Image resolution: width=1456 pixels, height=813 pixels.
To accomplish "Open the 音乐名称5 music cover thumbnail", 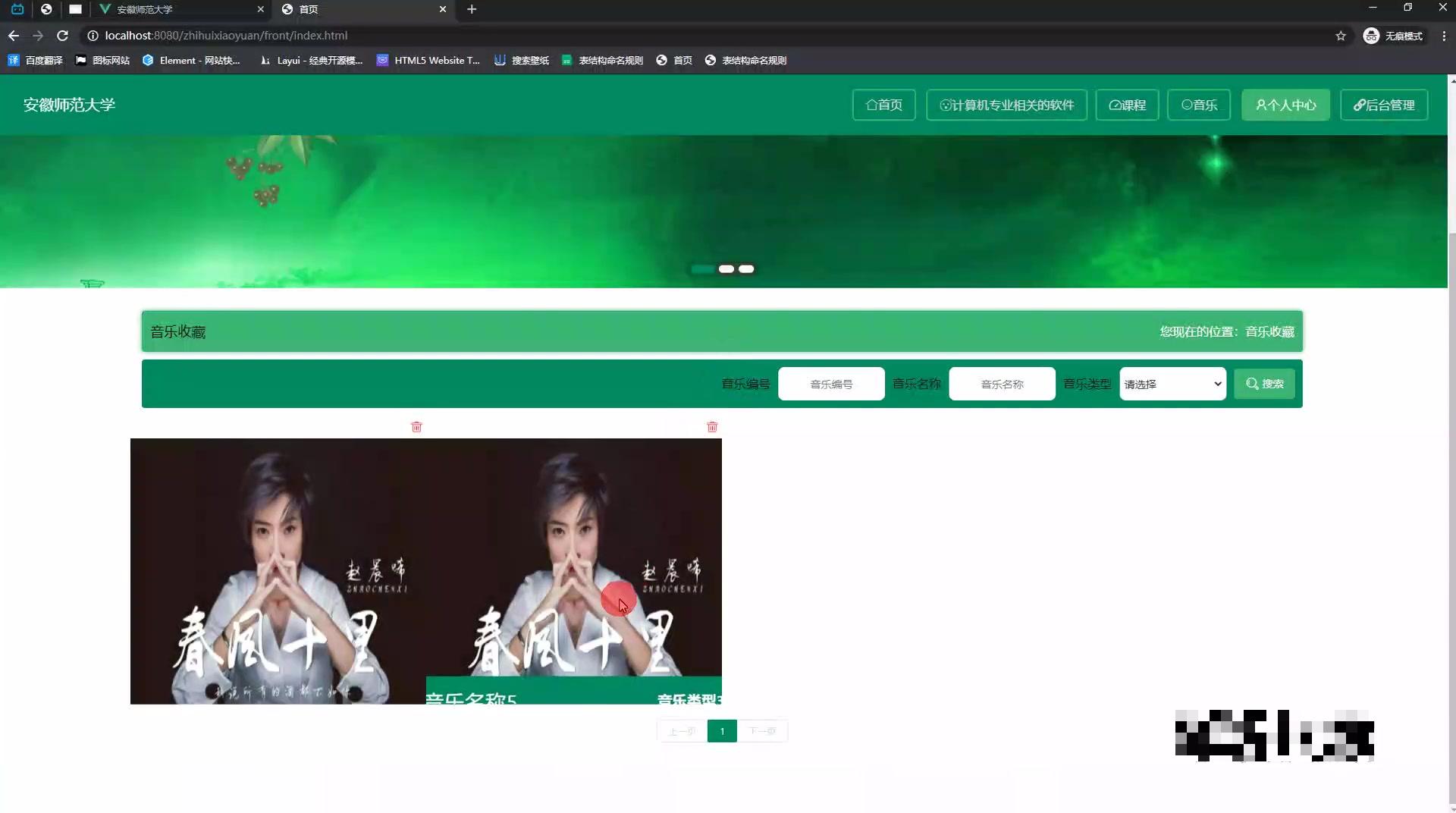I will tap(574, 571).
